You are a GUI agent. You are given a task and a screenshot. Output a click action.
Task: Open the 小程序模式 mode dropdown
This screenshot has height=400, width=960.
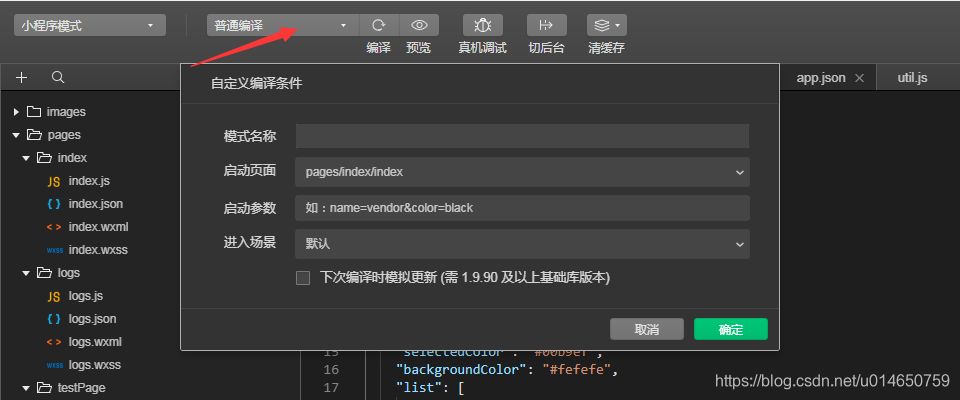[90, 25]
